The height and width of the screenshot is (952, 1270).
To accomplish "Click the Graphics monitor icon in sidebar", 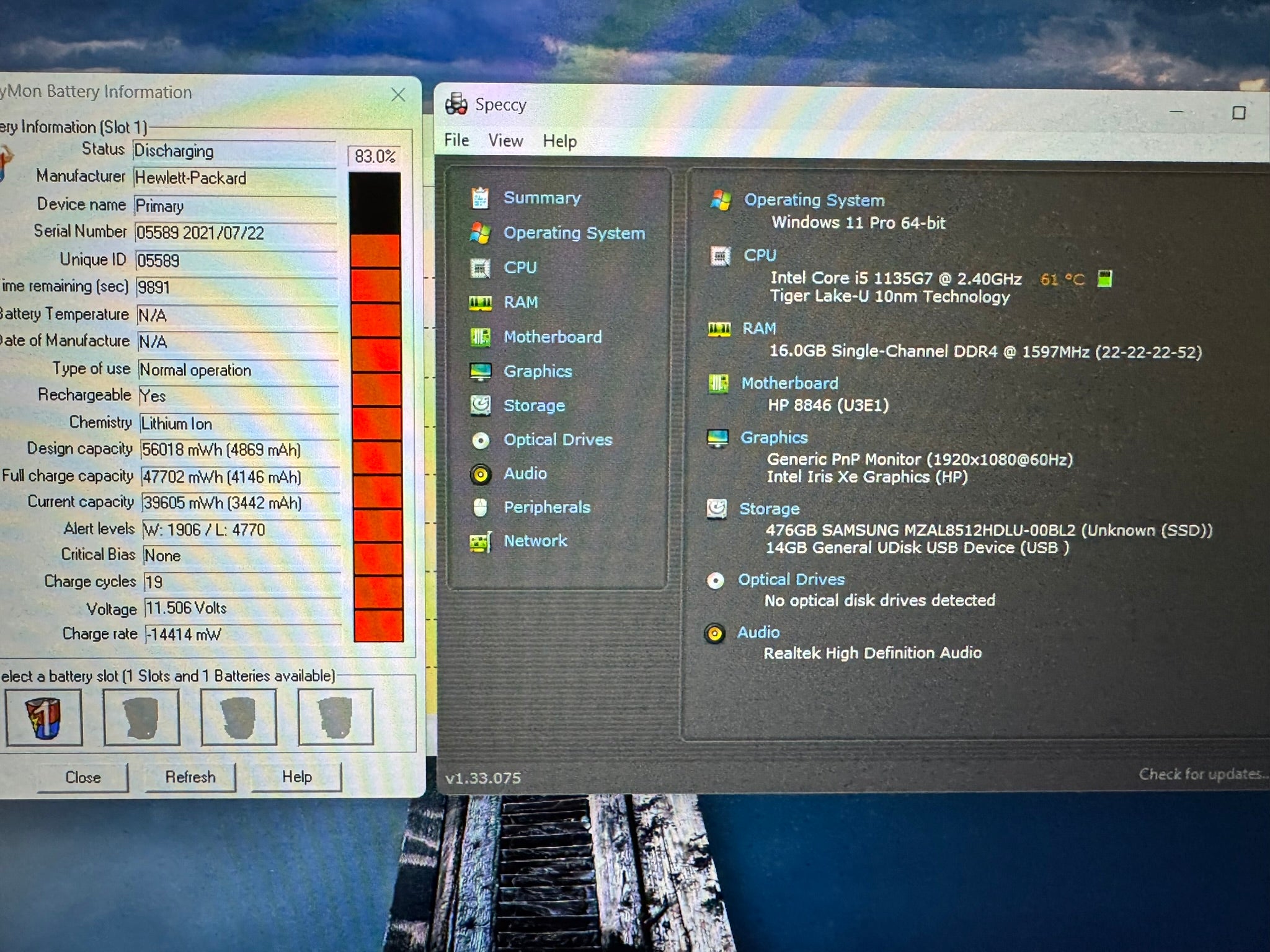I will coord(480,371).
